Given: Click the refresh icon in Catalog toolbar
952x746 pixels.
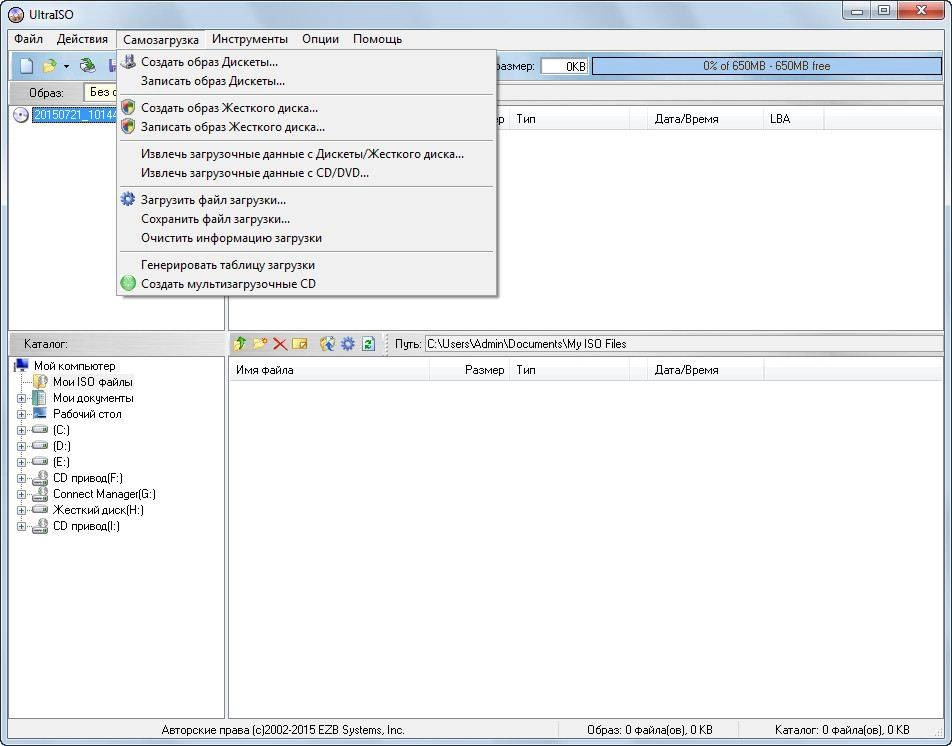Looking at the screenshot, I should coord(368,344).
